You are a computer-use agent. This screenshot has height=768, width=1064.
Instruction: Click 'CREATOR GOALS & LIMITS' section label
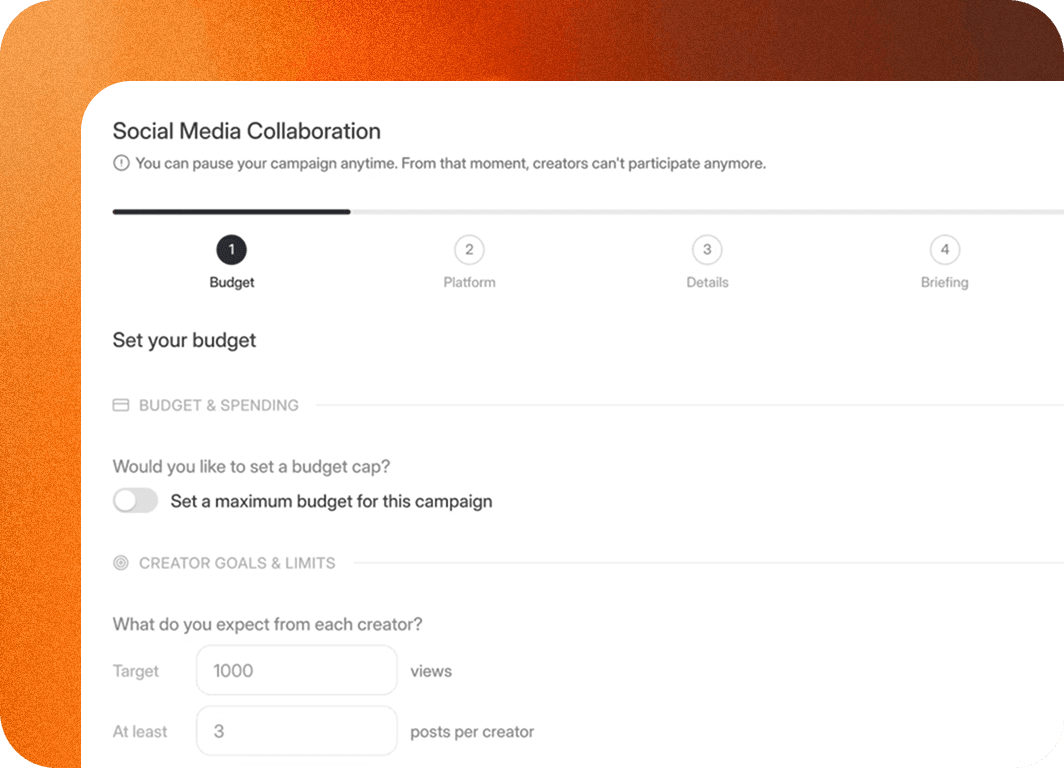pyautogui.click(x=237, y=563)
